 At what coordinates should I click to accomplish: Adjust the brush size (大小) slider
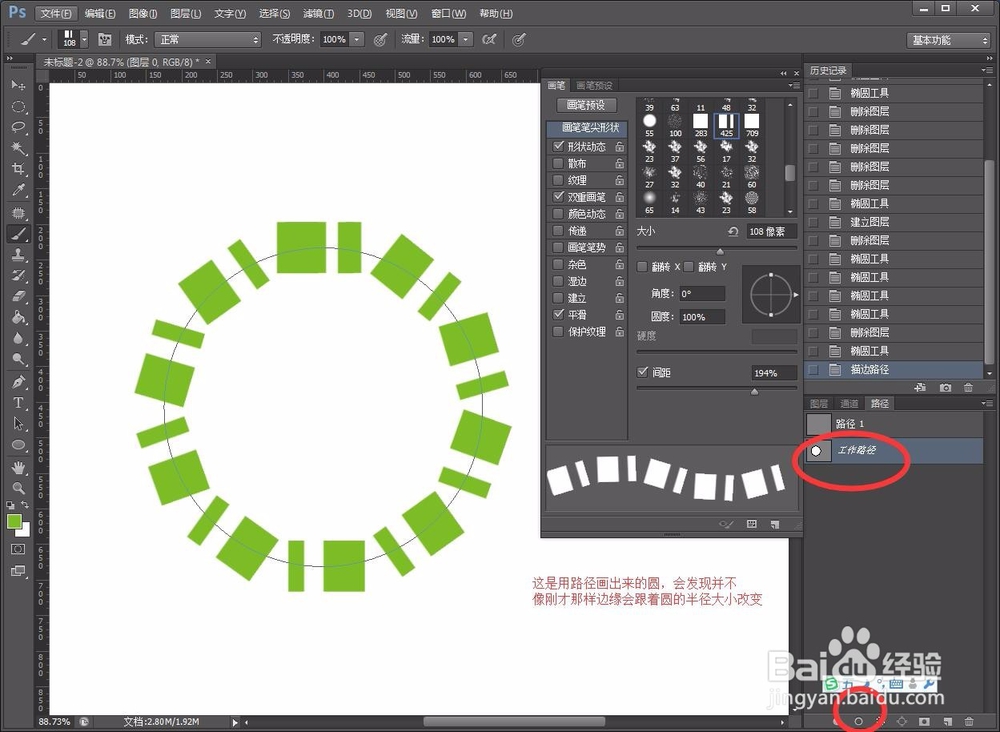click(720, 251)
